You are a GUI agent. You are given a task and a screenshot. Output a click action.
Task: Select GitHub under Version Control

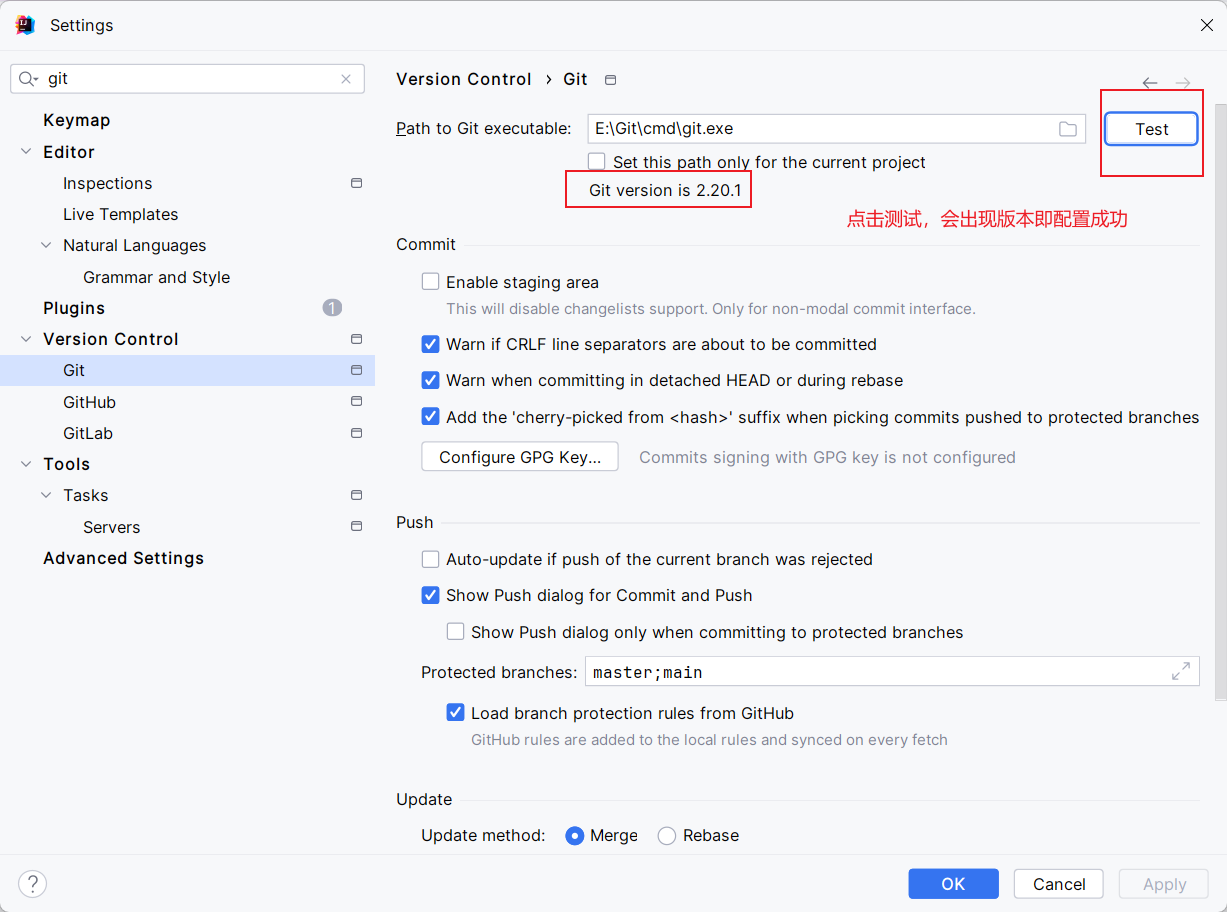pos(89,402)
